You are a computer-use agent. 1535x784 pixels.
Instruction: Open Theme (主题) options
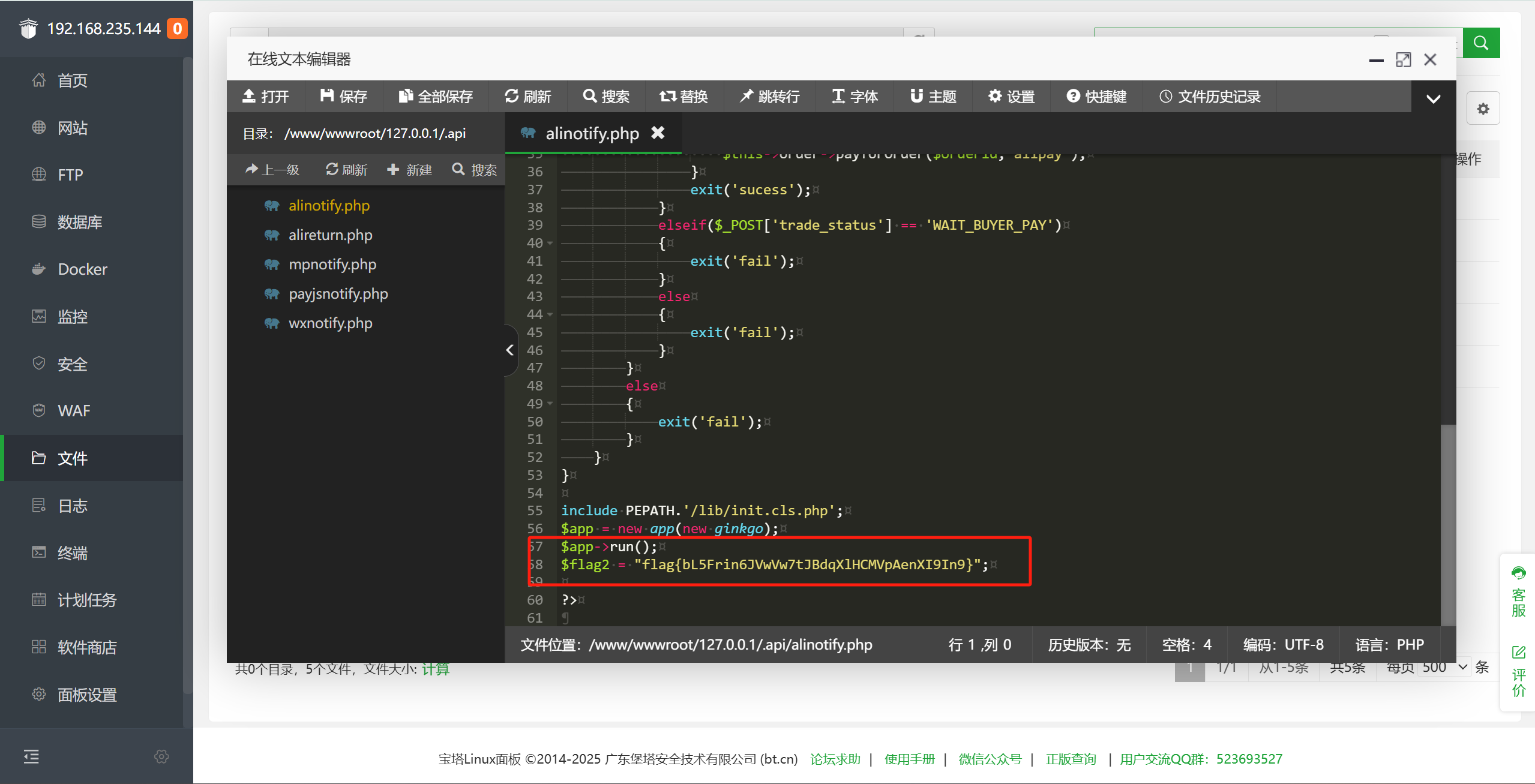(933, 97)
